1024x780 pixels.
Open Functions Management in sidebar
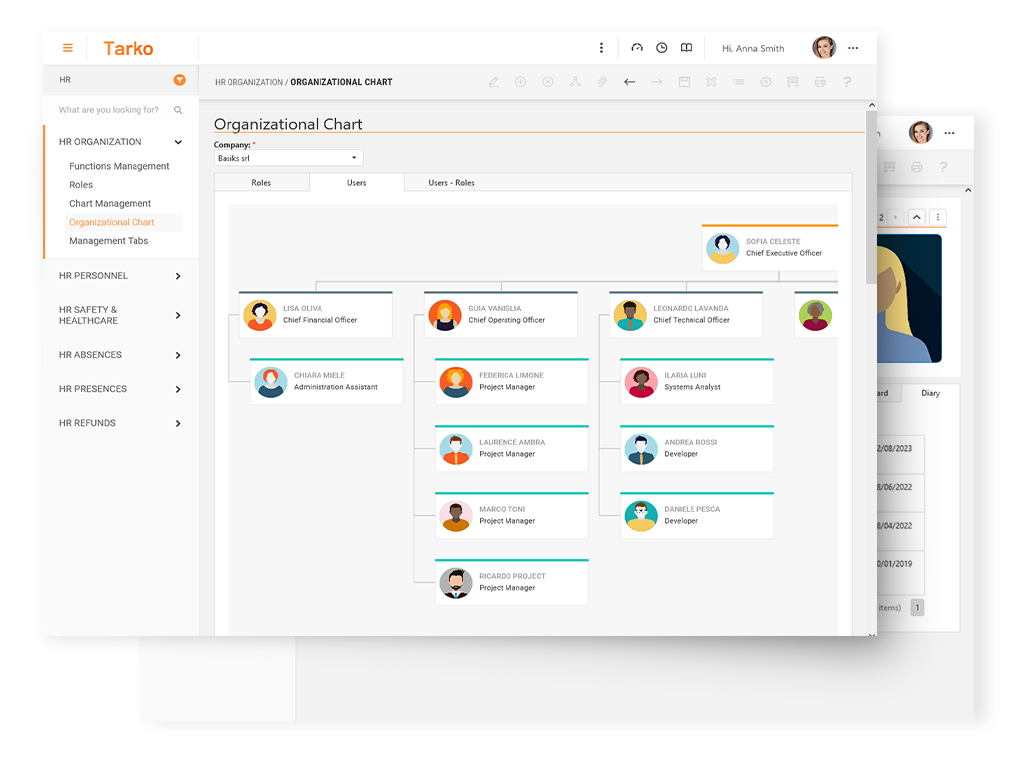(119, 166)
